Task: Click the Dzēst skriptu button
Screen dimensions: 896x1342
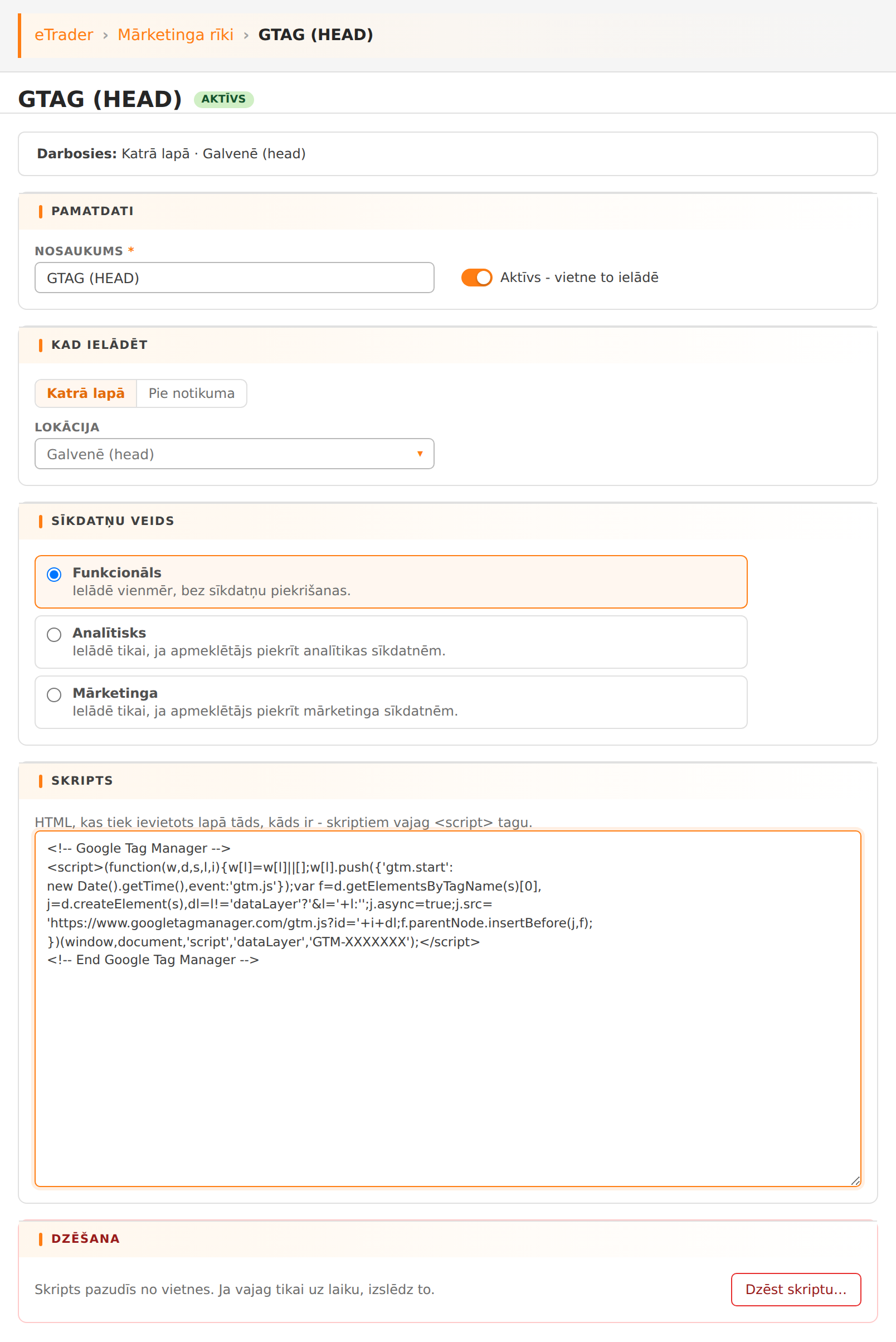Action: [796, 1290]
